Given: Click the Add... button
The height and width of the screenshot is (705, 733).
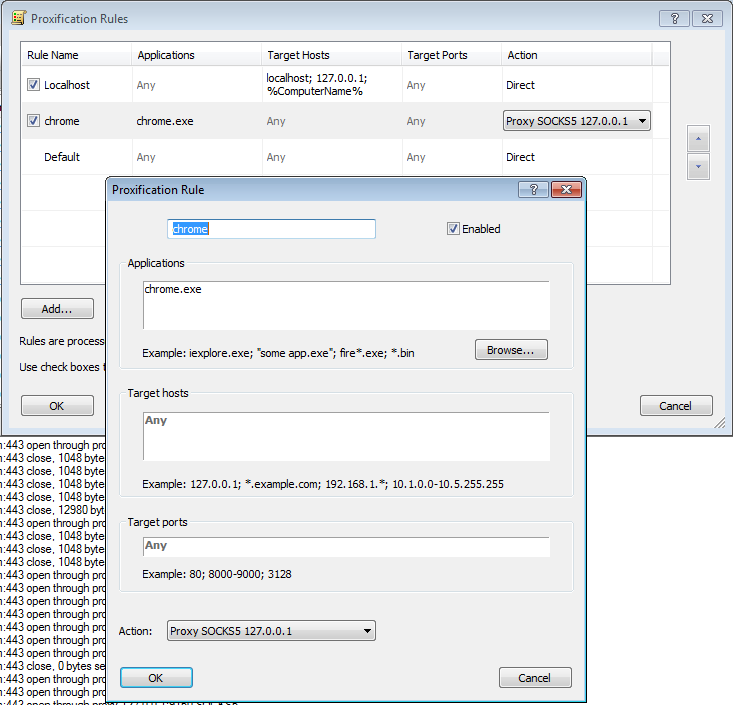Looking at the screenshot, I should (x=57, y=309).
